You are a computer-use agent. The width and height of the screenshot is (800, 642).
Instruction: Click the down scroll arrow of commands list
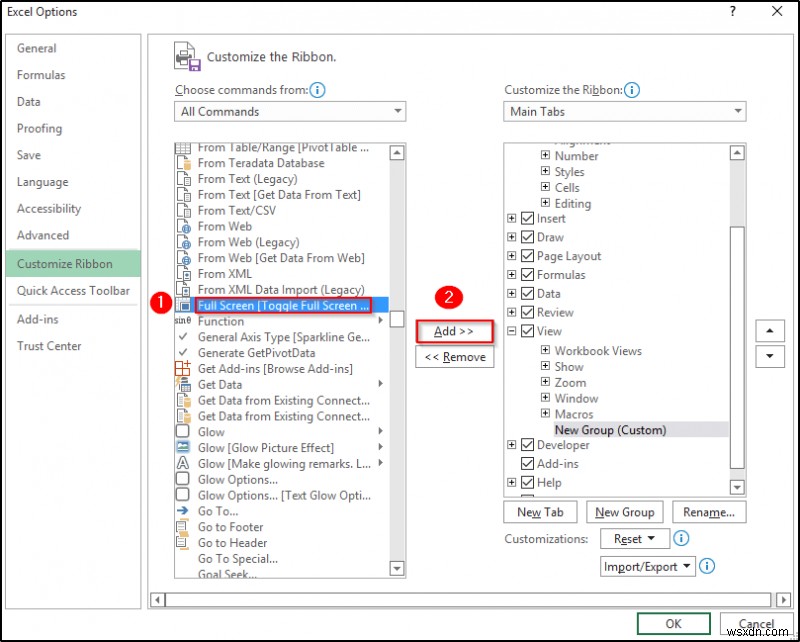tap(397, 568)
